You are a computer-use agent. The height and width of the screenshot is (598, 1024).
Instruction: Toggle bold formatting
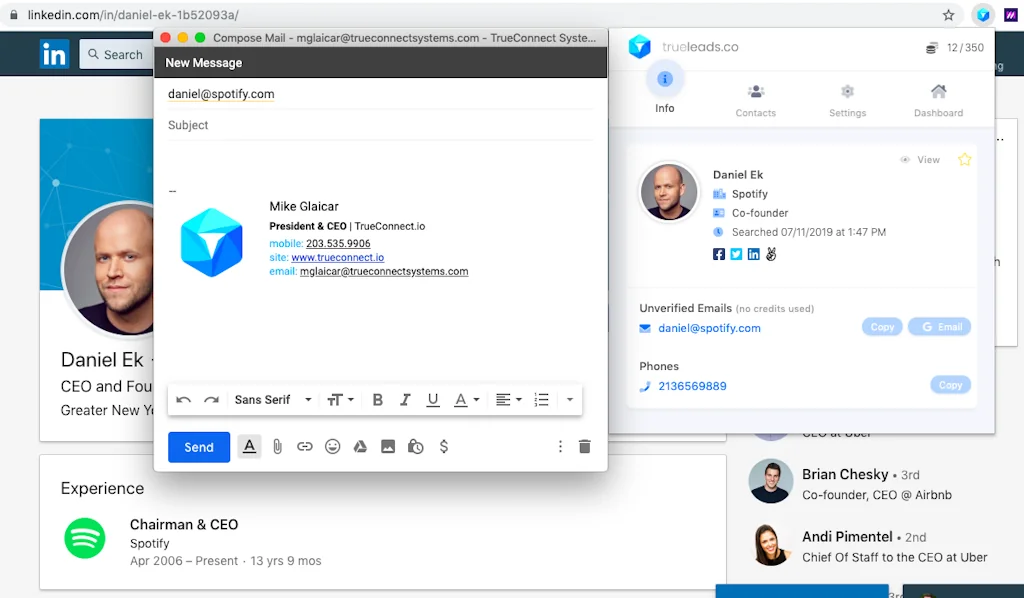377,399
